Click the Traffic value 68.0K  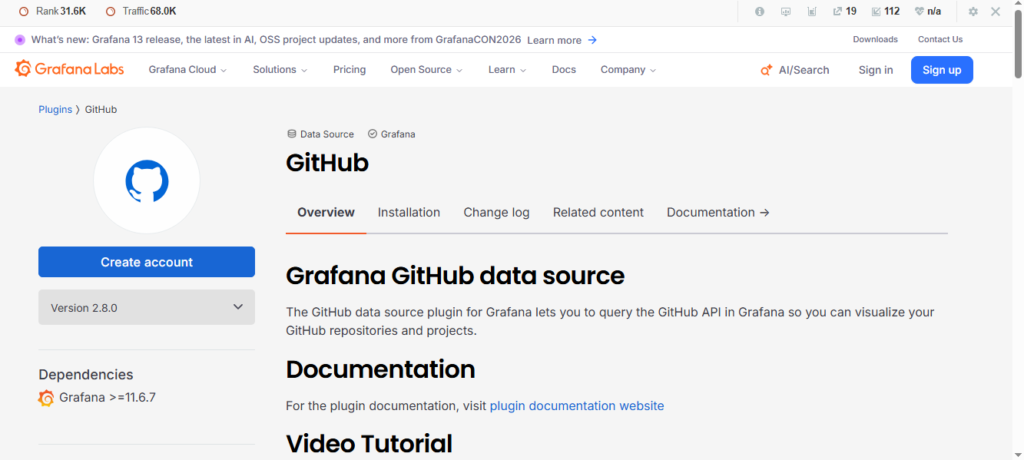pyautogui.click(x=163, y=12)
